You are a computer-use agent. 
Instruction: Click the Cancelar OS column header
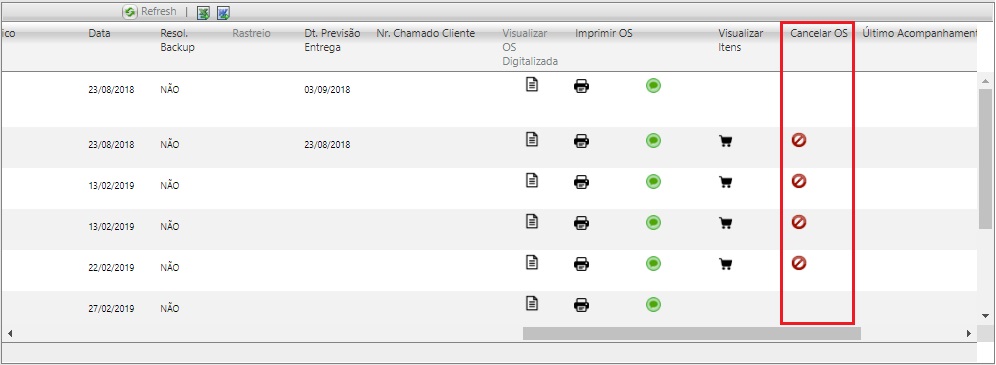pyautogui.click(x=818, y=34)
